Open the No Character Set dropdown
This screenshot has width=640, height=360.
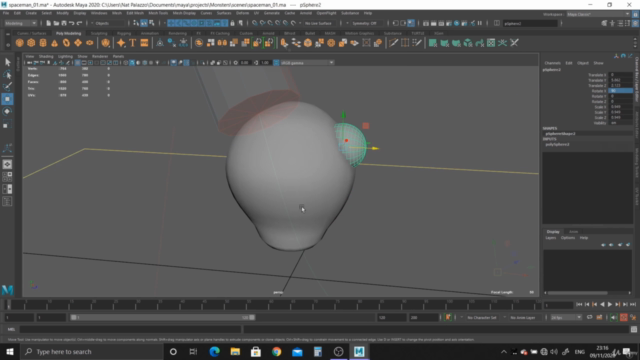(x=481, y=317)
